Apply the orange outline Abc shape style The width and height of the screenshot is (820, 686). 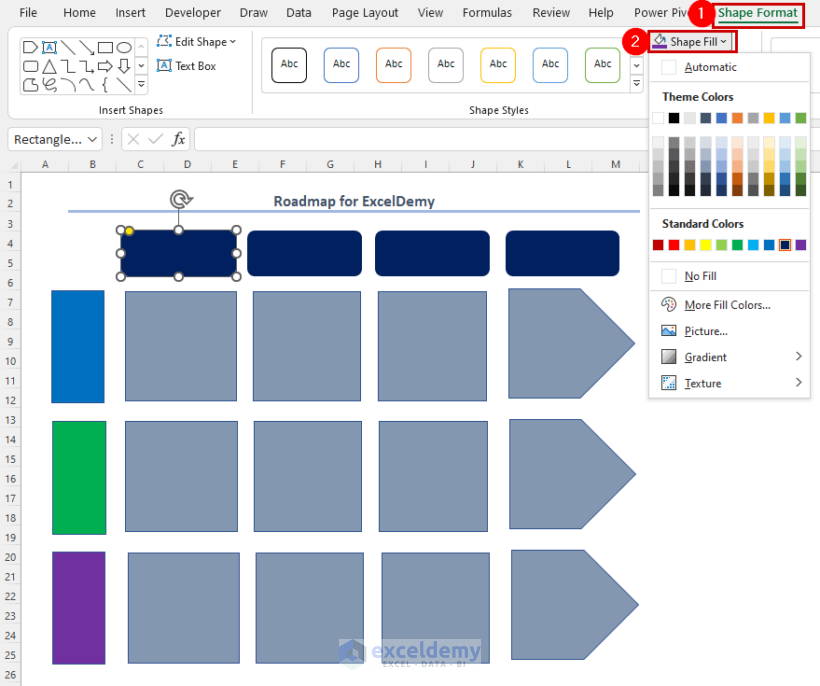point(394,65)
